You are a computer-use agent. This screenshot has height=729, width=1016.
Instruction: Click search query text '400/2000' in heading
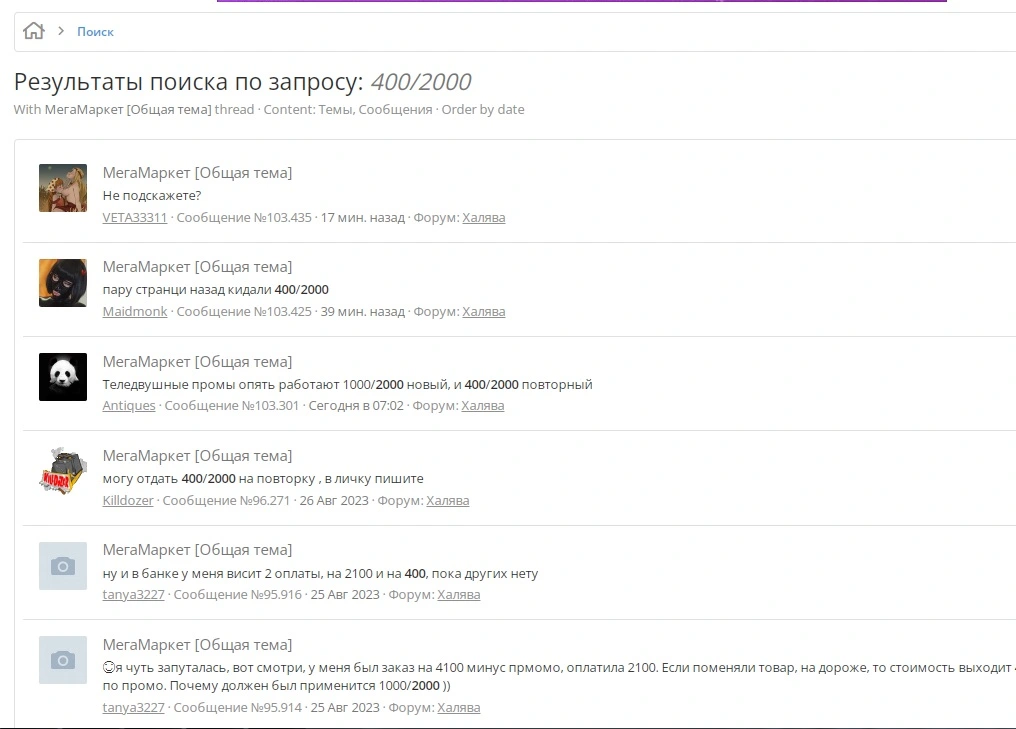tap(421, 82)
